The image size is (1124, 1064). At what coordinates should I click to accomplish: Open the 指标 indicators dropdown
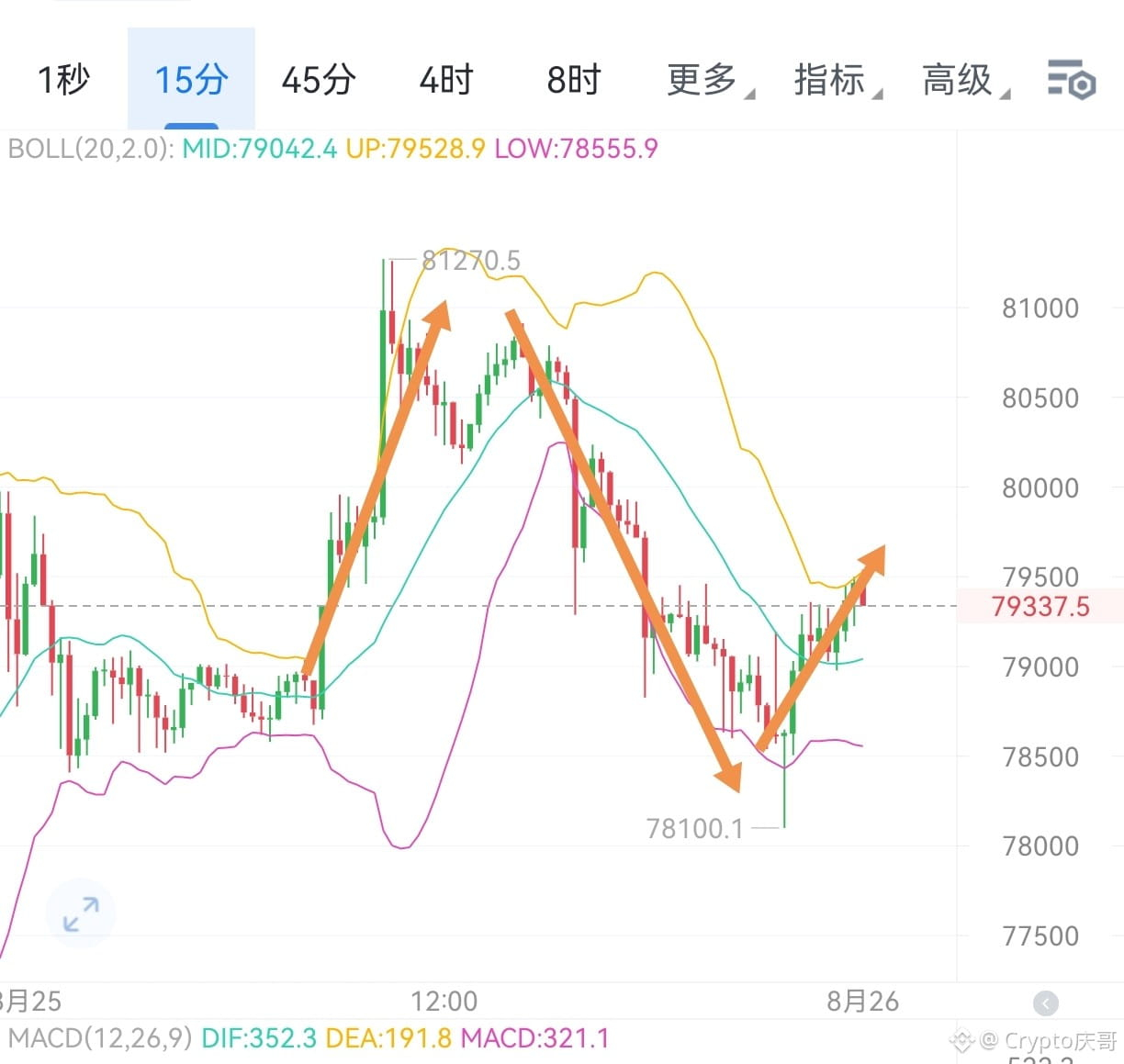tap(837, 79)
